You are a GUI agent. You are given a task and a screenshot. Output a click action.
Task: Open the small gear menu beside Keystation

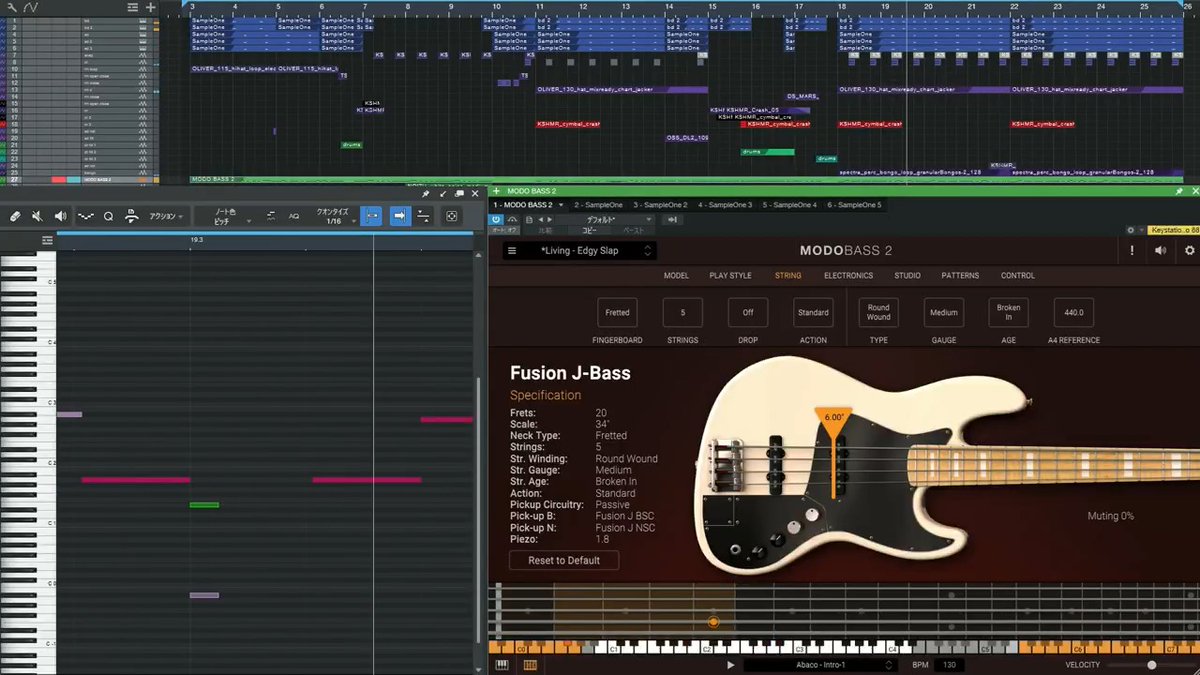1131,230
